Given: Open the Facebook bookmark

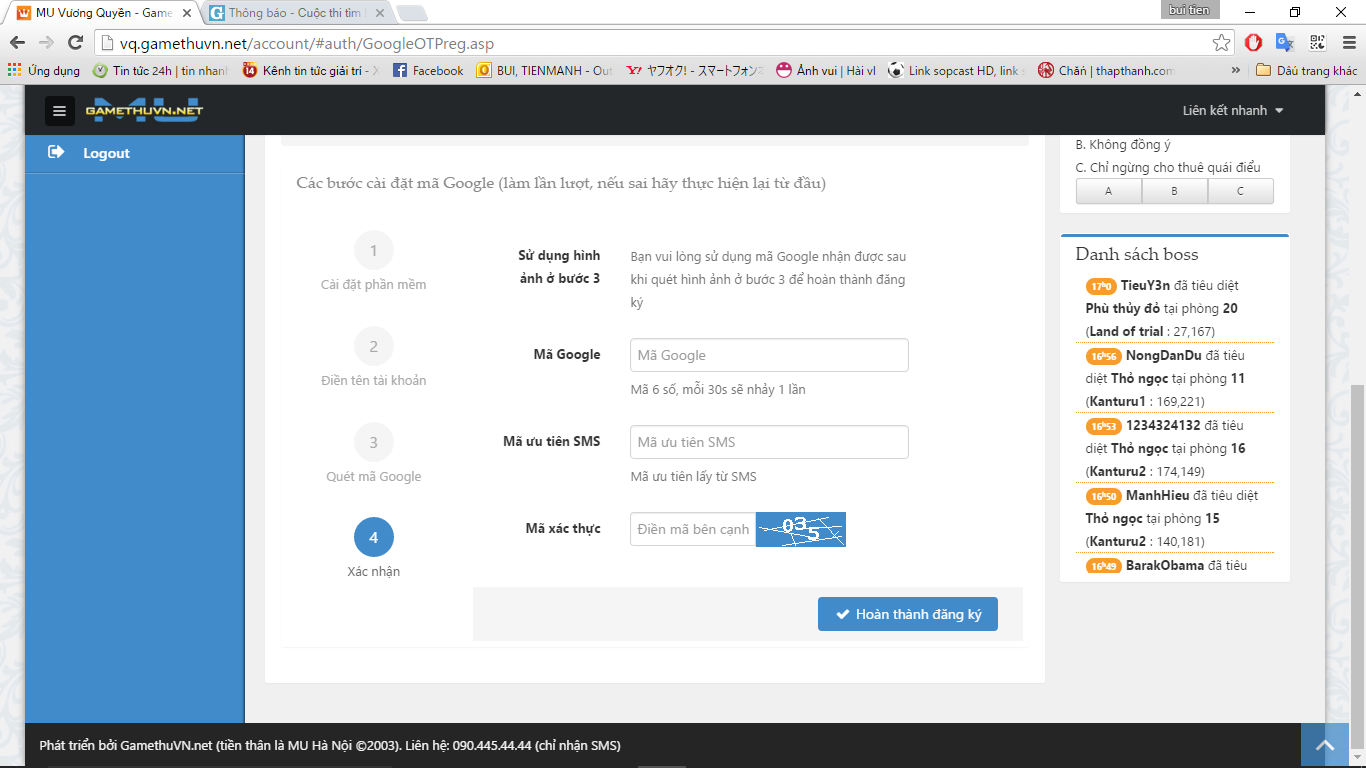Looking at the screenshot, I should point(428,71).
